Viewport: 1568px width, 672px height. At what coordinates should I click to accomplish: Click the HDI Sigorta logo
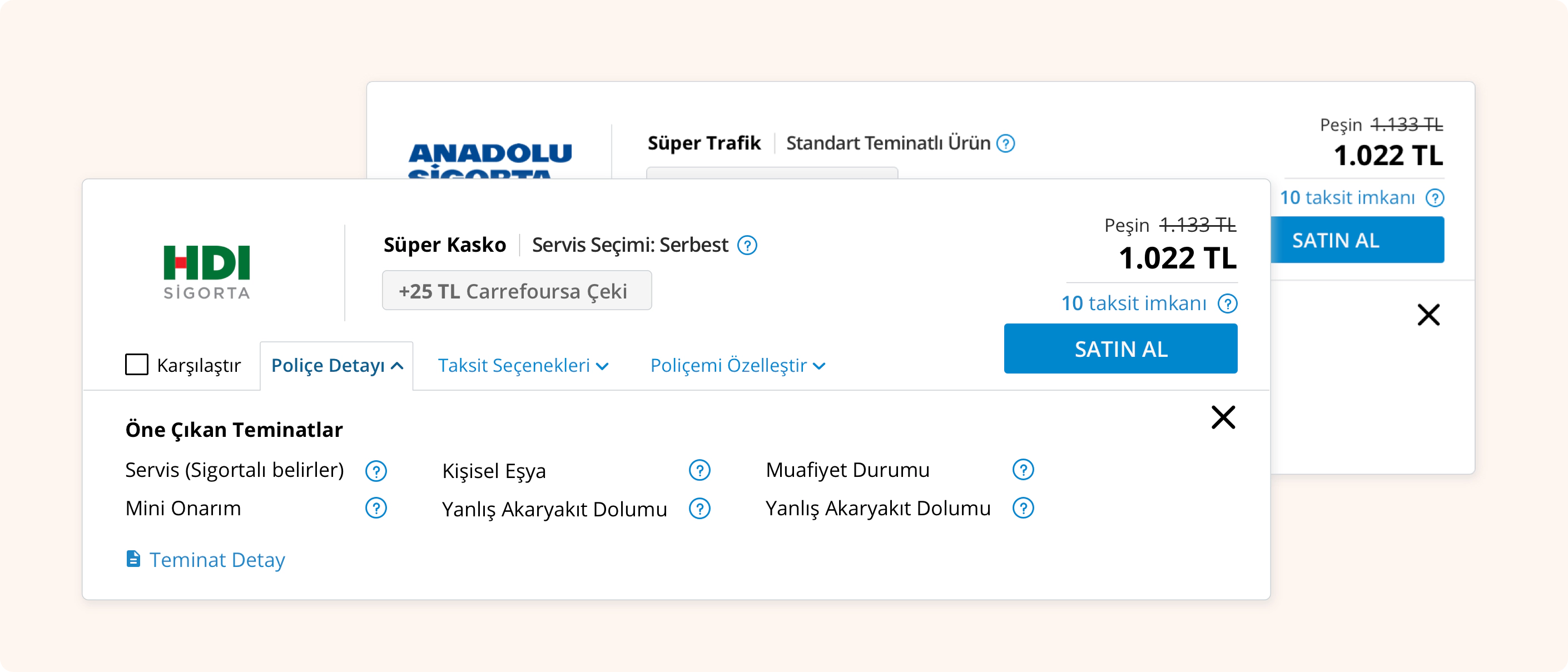[207, 271]
